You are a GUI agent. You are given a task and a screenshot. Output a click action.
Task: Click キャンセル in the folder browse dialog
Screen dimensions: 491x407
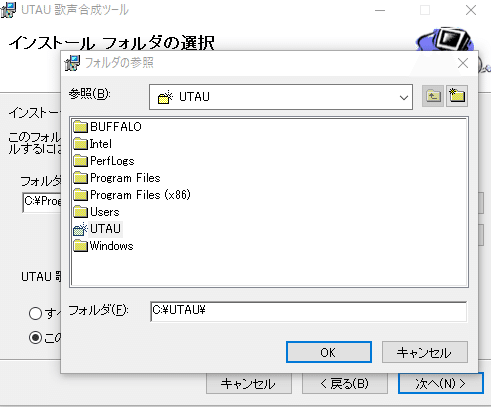425,352
